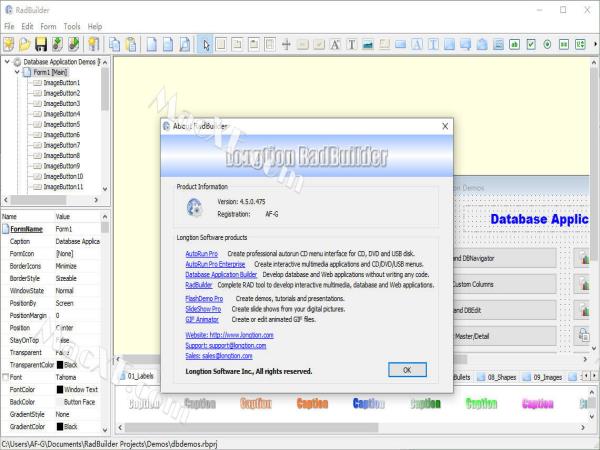Open the FlashDemo Pro link
Viewport: 600px width, 450px height.
click(204, 298)
